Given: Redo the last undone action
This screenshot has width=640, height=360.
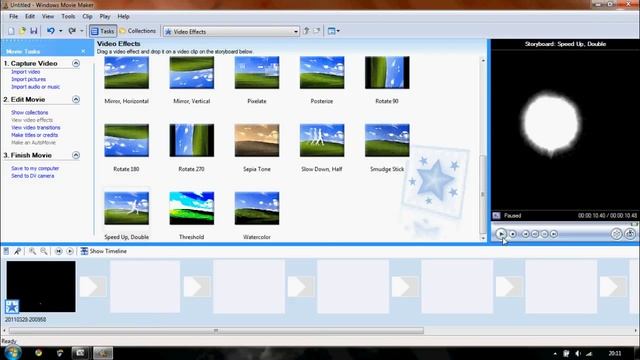Looking at the screenshot, I should (72, 31).
